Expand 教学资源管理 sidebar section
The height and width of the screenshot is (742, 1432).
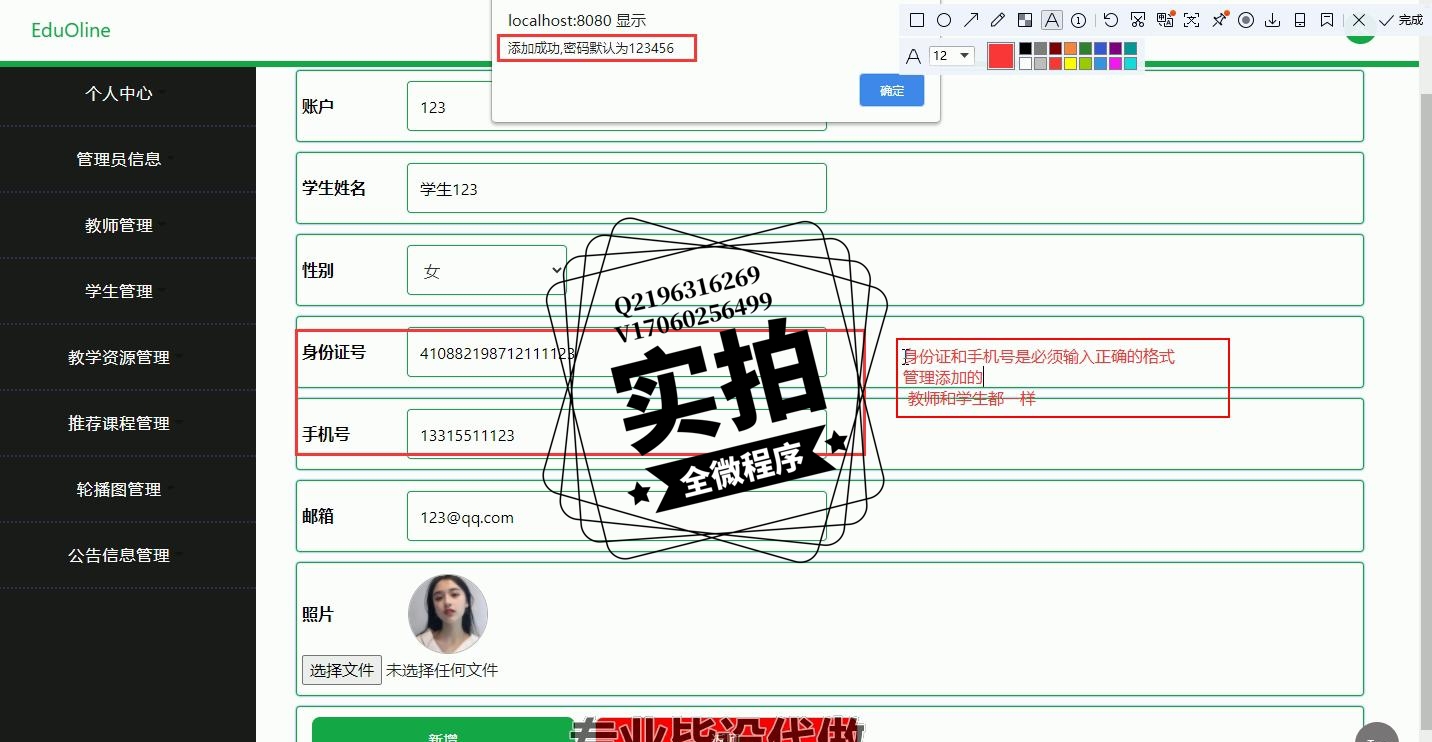point(119,357)
